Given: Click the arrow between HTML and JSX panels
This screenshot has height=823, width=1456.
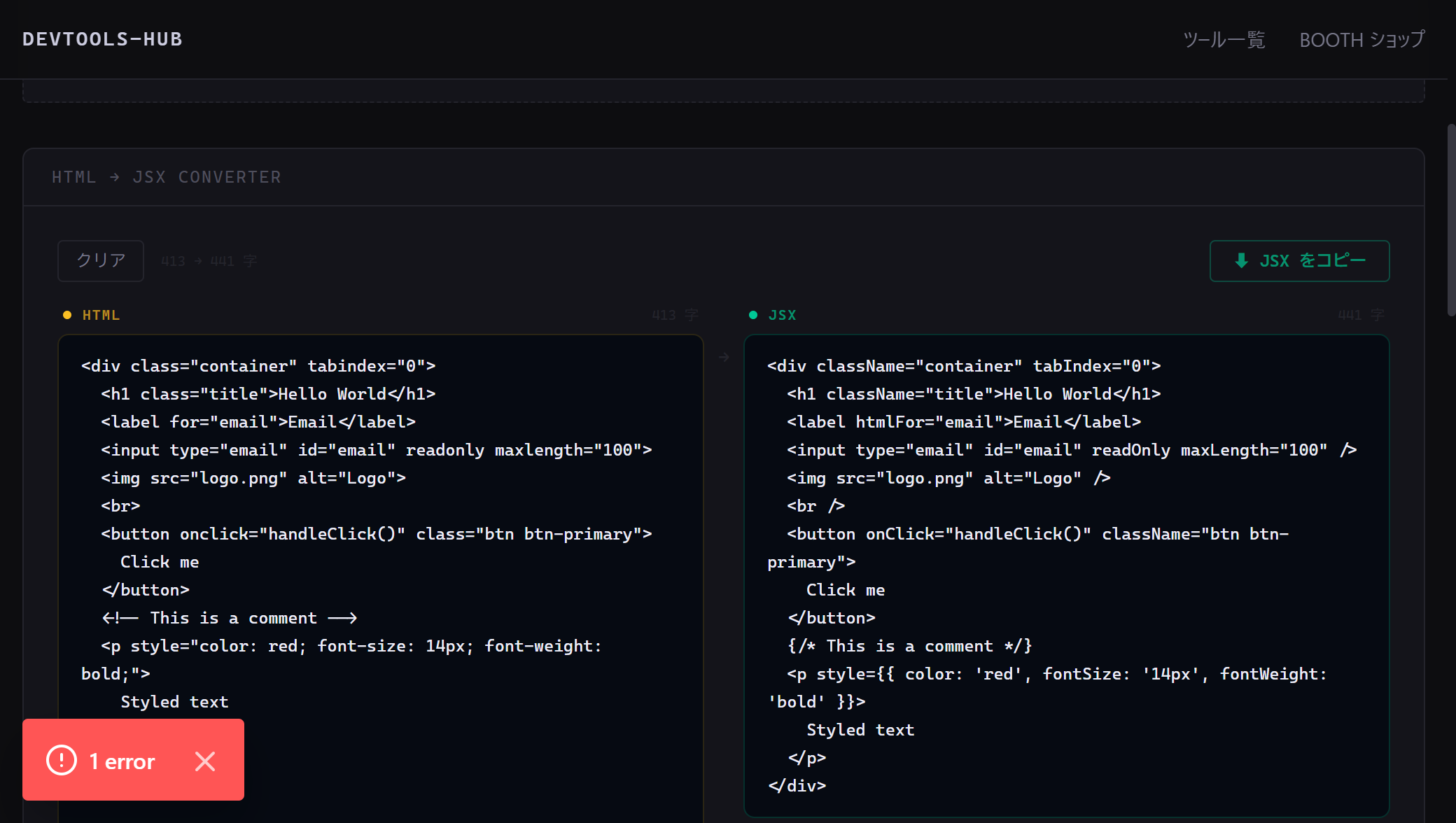Looking at the screenshot, I should pyautogui.click(x=724, y=358).
